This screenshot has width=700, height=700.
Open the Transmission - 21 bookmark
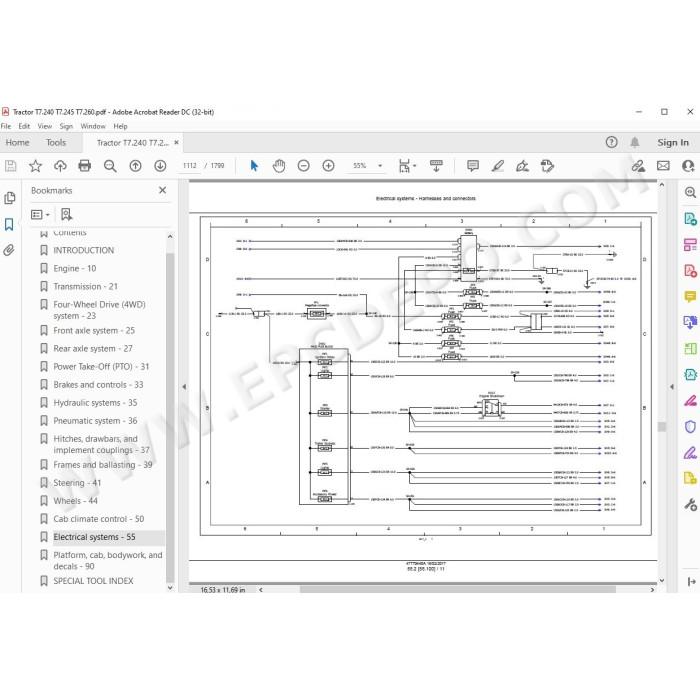(85, 286)
